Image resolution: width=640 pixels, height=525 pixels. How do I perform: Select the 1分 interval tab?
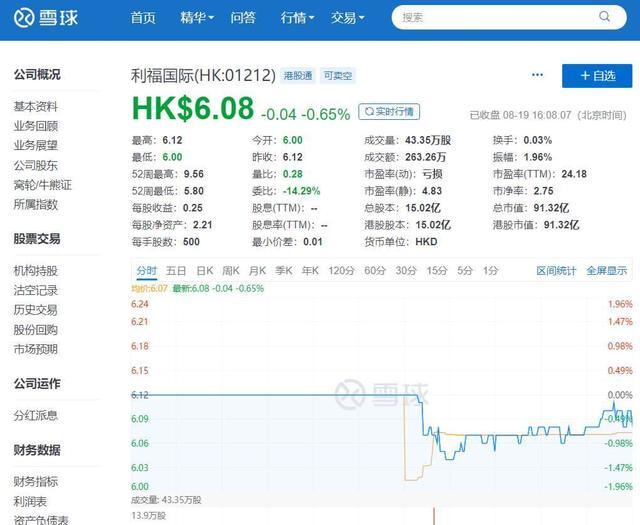click(490, 271)
